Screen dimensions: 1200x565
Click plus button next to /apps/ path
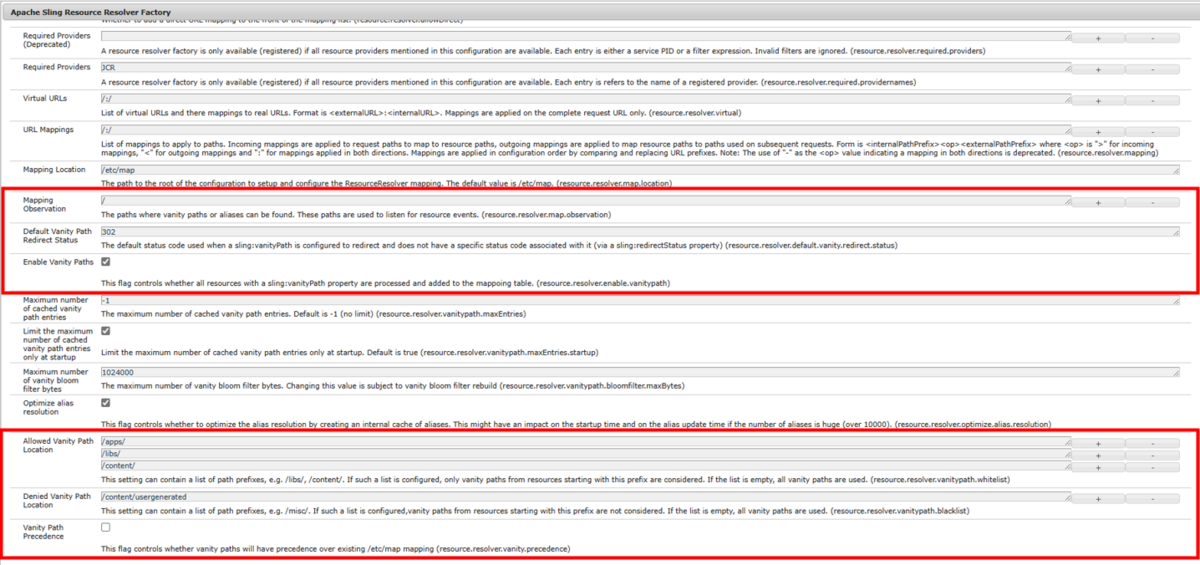(1098, 442)
